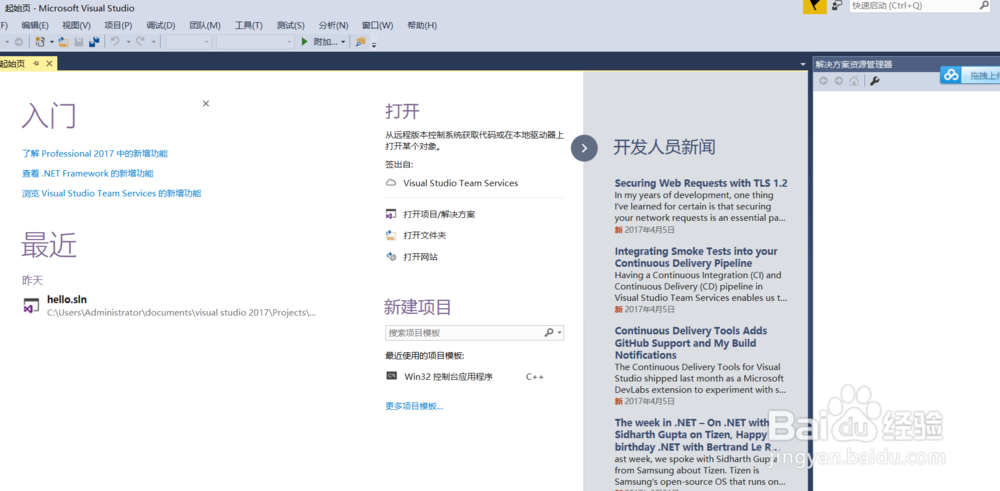Collapse the developer news panel with round arrow

click(584, 149)
